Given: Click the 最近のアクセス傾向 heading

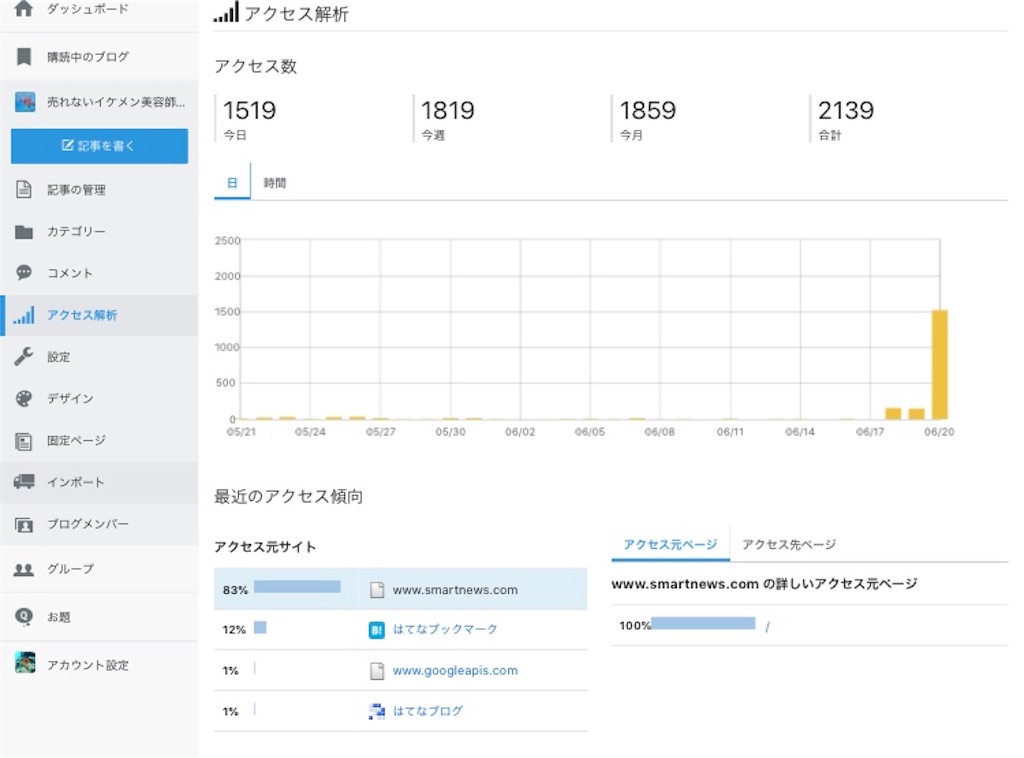Looking at the screenshot, I should (x=289, y=497).
